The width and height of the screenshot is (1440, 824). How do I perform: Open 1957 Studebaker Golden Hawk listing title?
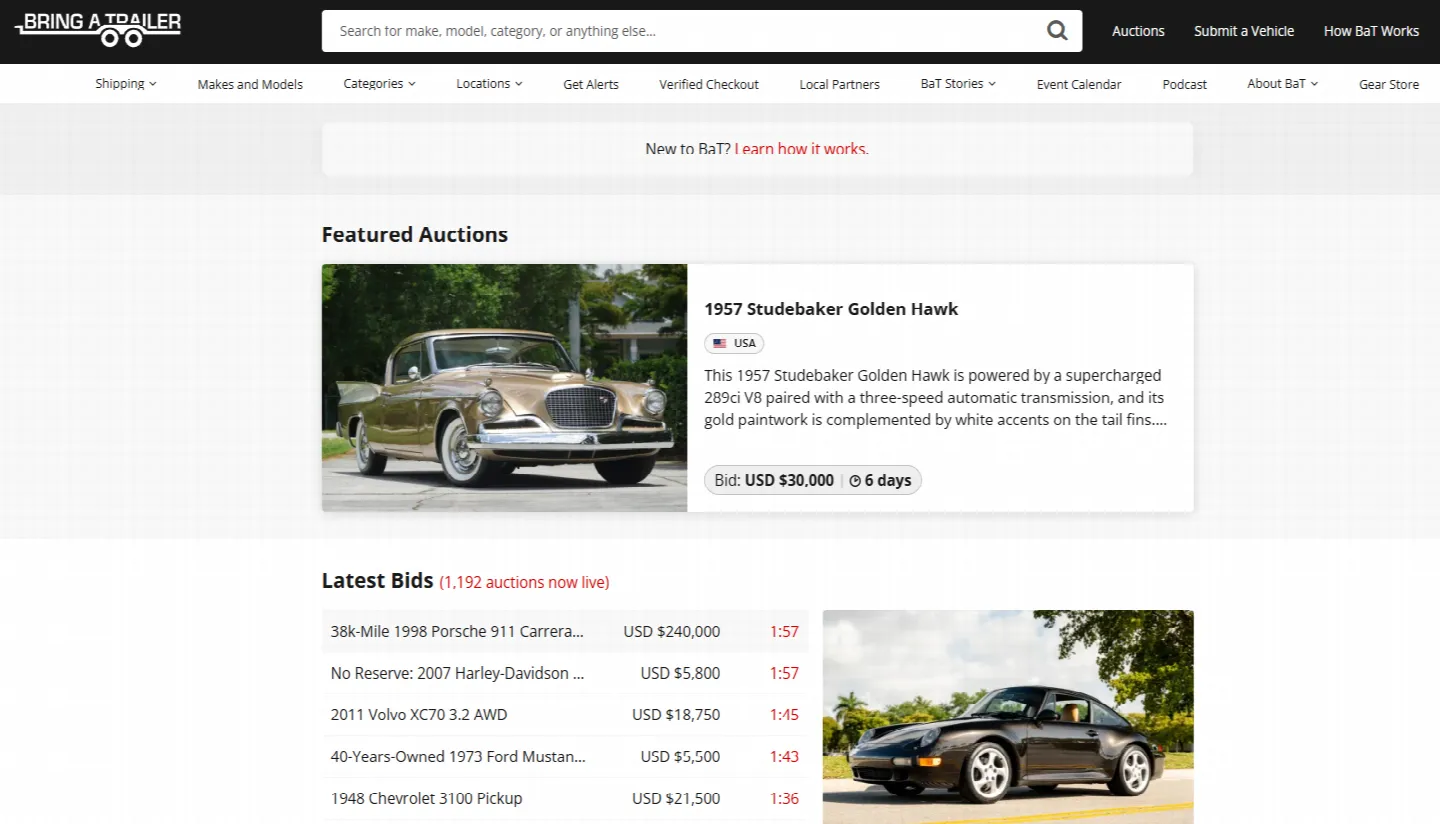(x=831, y=309)
